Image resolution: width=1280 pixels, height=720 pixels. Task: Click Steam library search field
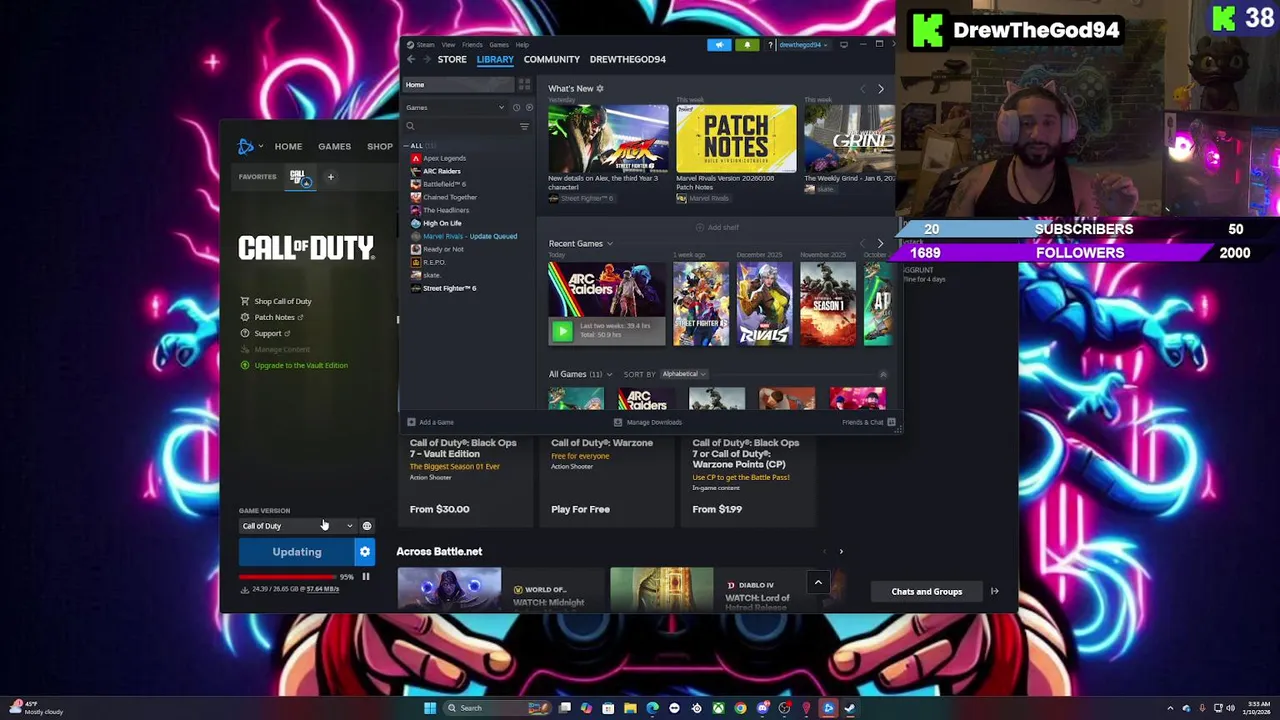[x=459, y=126]
